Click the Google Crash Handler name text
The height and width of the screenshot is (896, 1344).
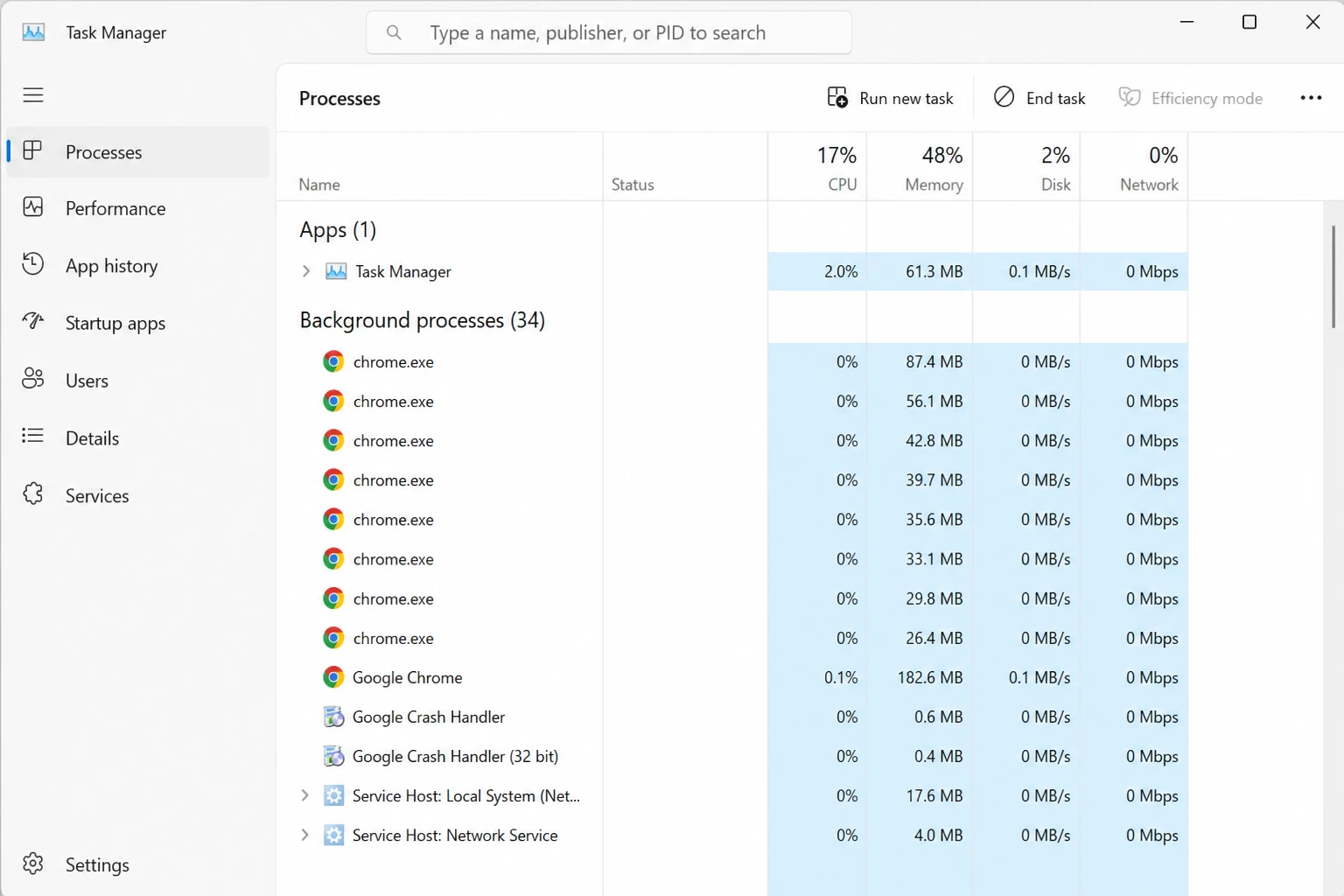point(429,717)
